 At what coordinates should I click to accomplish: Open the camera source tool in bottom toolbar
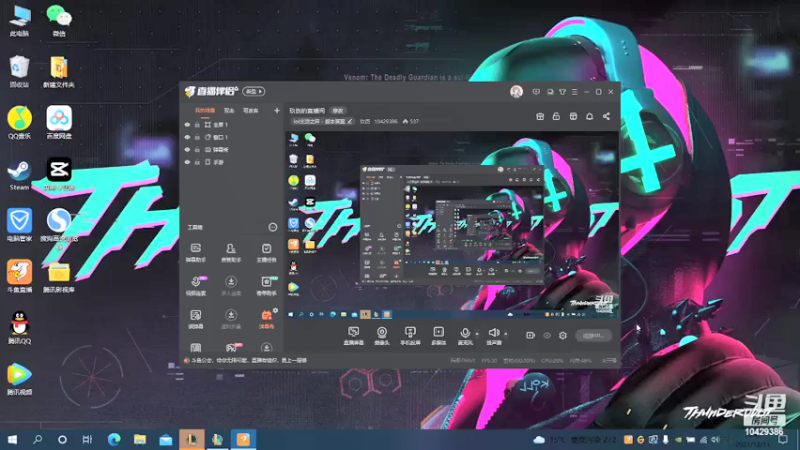click(x=382, y=336)
